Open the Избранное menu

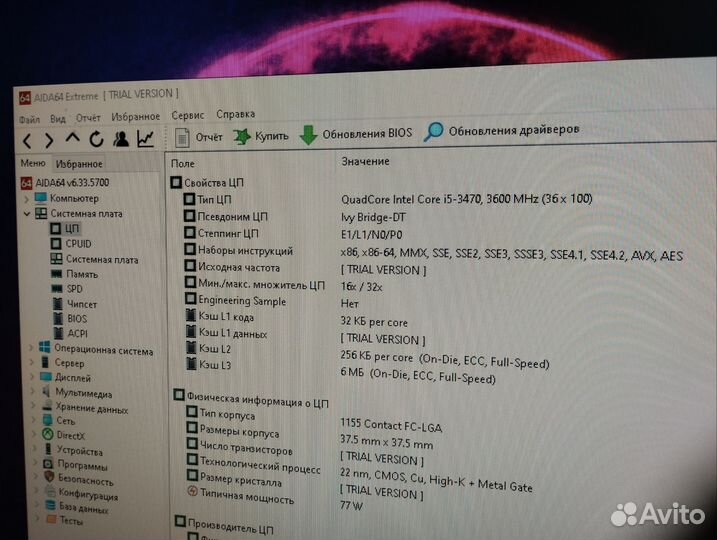(136, 117)
